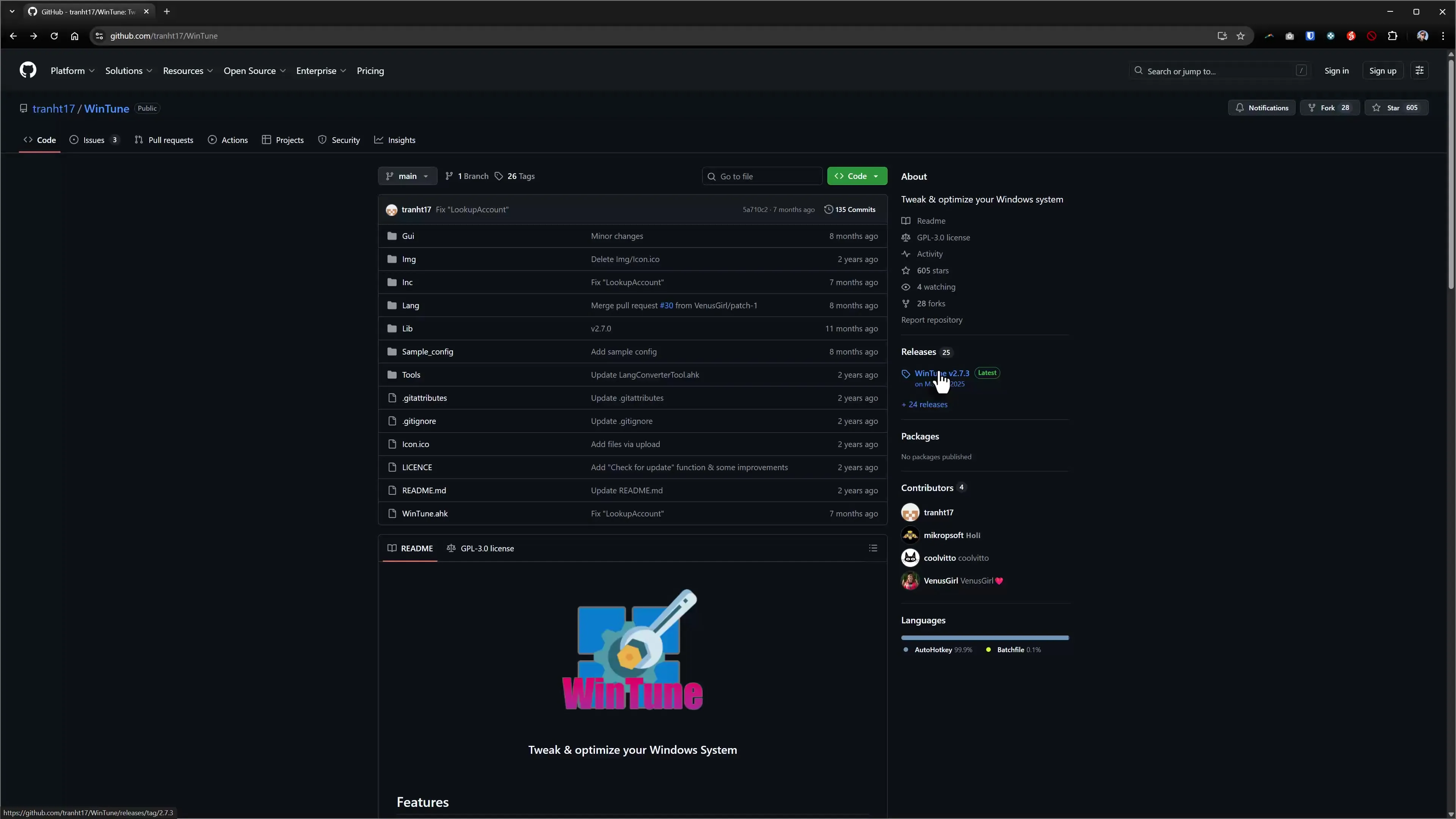
Task: Open contributor mikropsoft's avatar
Action: pyautogui.click(x=910, y=535)
